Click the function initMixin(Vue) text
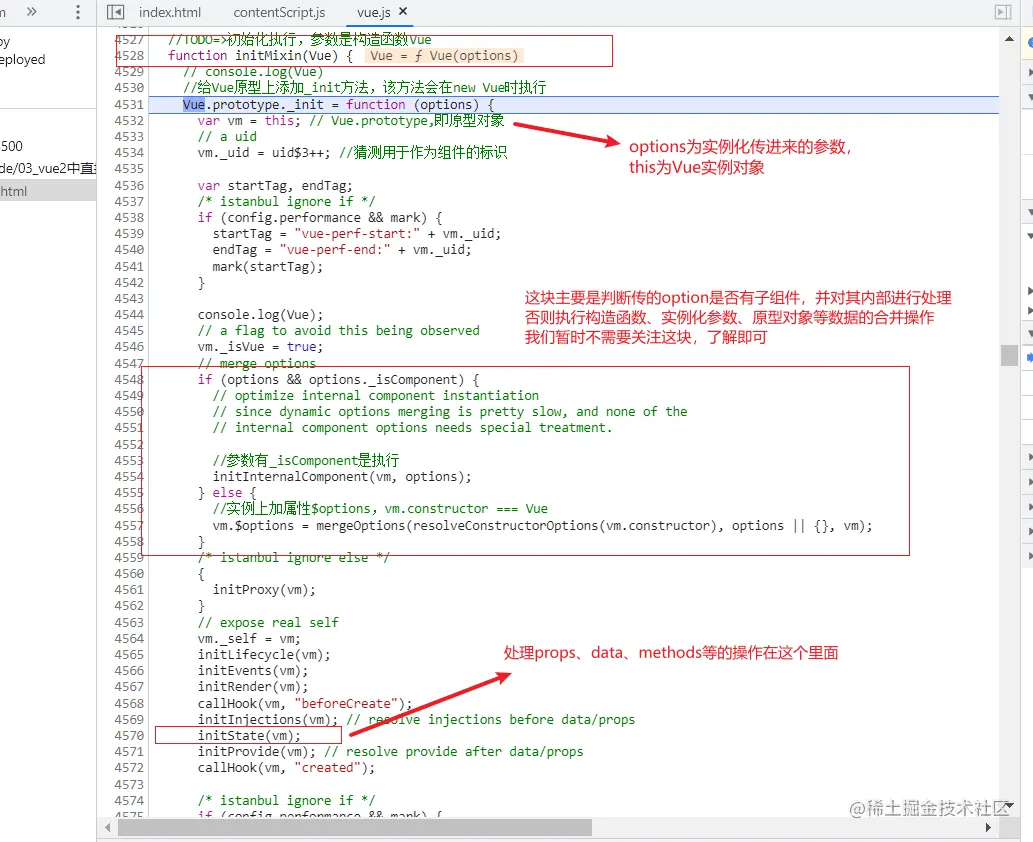This screenshot has width=1033, height=842. (x=253, y=55)
